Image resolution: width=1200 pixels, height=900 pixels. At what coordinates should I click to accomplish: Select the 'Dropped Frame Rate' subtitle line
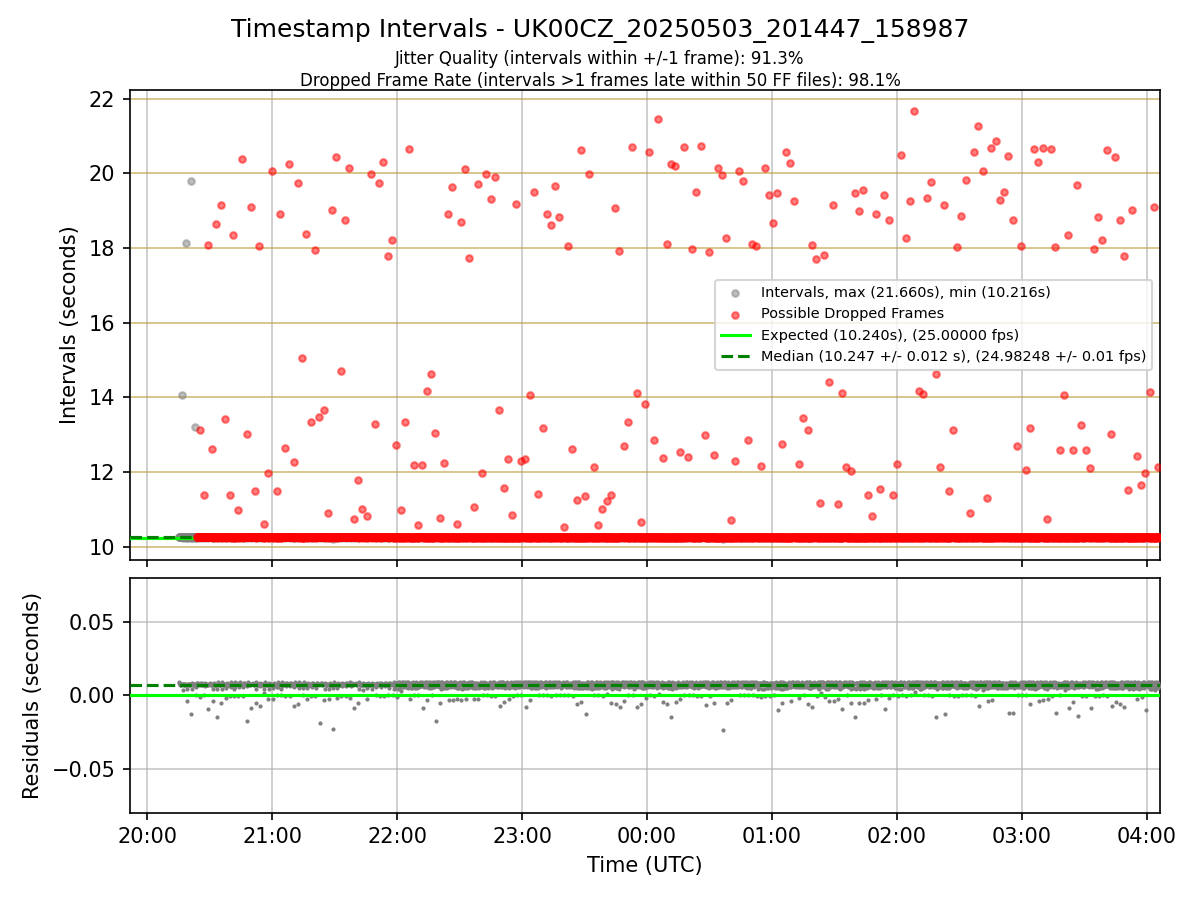coord(600,80)
